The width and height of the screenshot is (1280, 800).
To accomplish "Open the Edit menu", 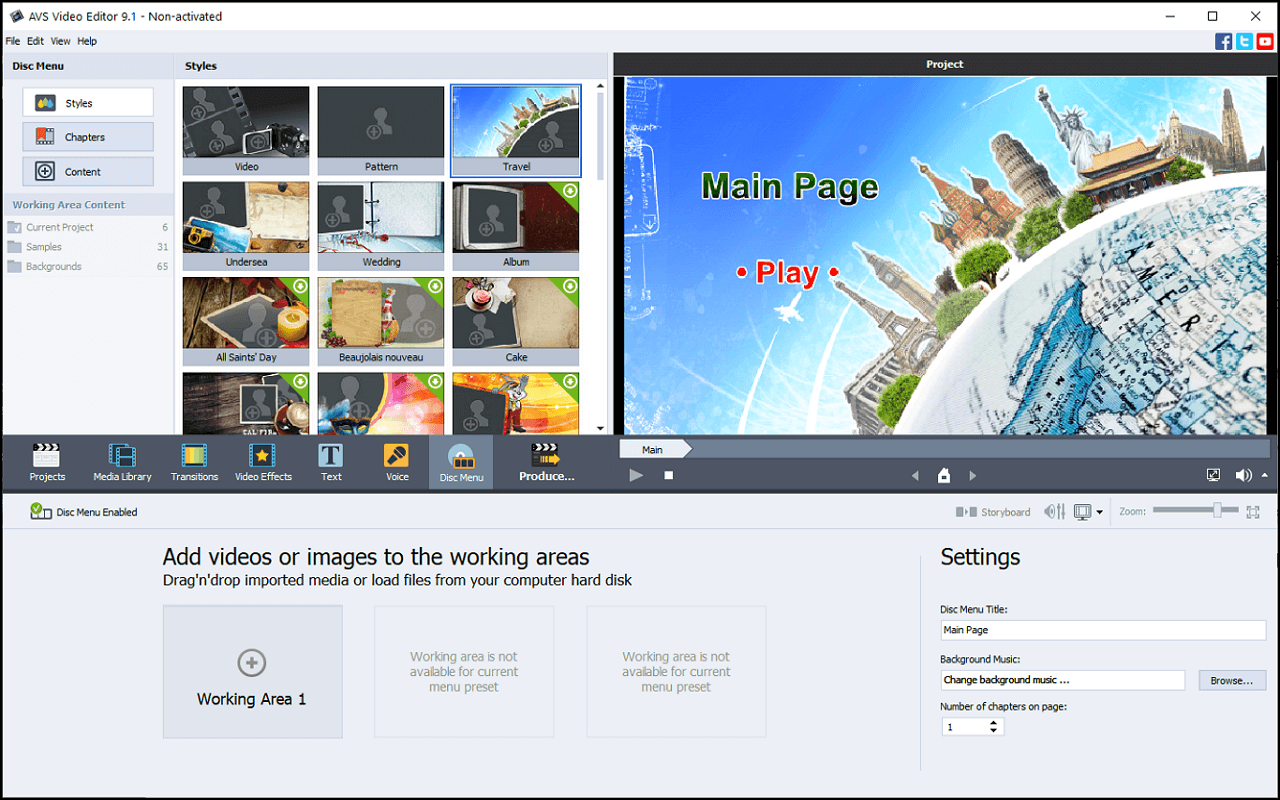I will point(36,41).
